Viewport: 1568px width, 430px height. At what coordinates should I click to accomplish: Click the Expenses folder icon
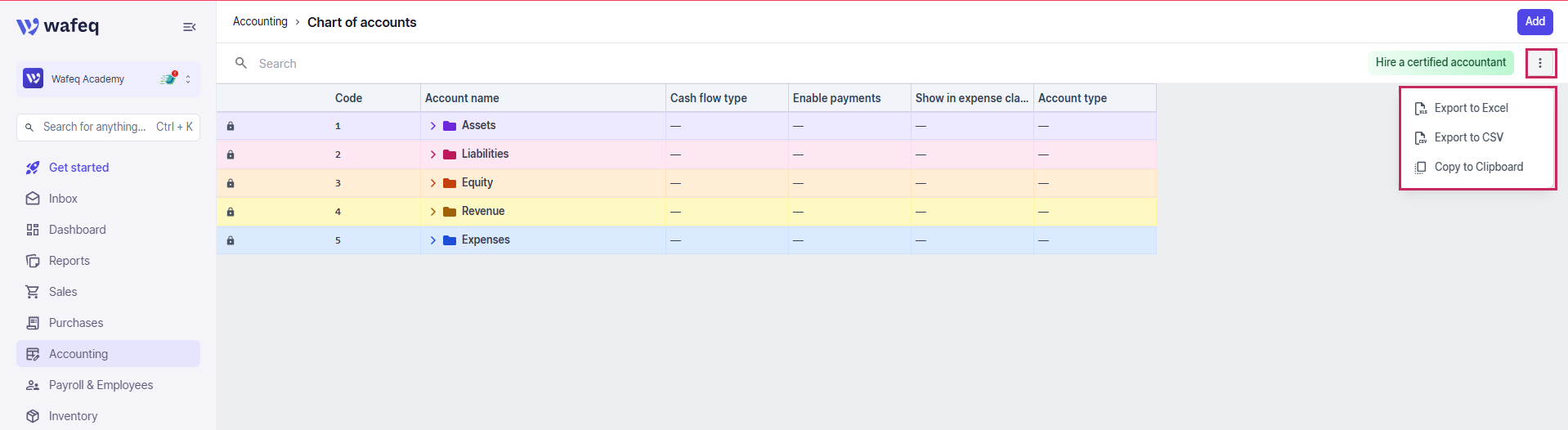[x=450, y=240]
